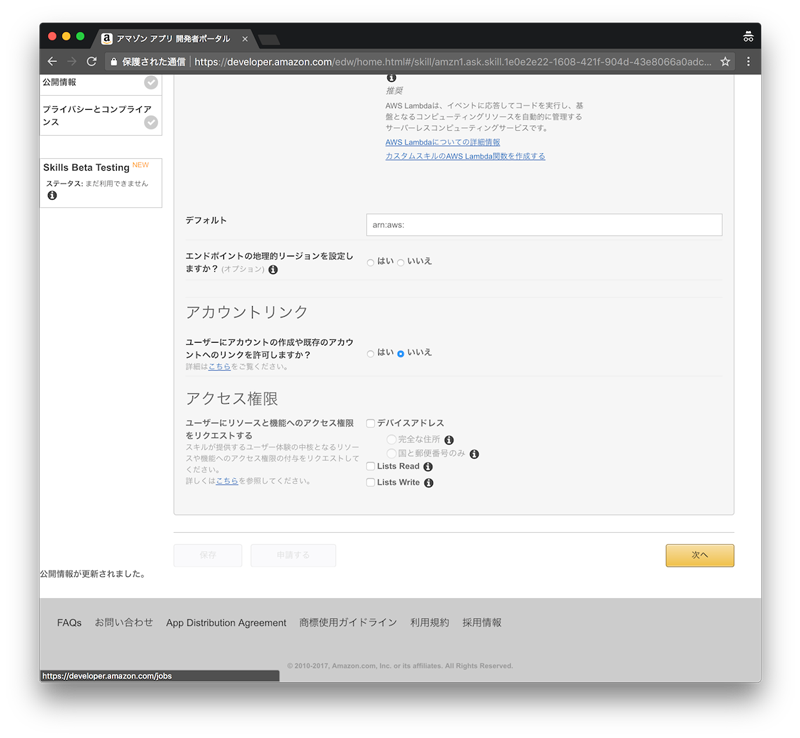Image resolution: width=800 pixels, height=738 pixels.
Task: Select いいえ for endpoint geographic region
Action: [401, 263]
